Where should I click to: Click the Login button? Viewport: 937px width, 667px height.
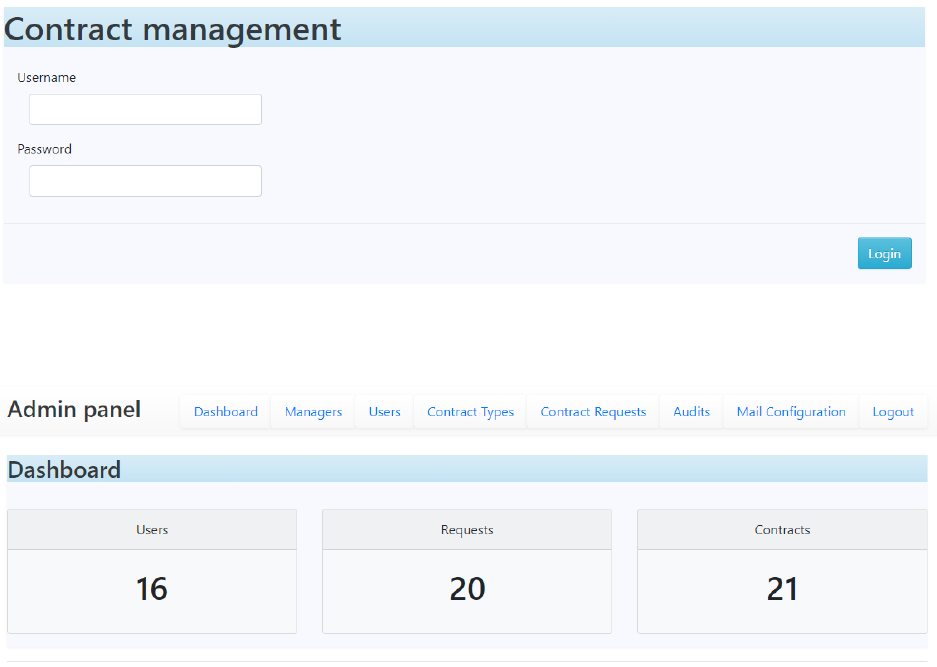tap(884, 253)
